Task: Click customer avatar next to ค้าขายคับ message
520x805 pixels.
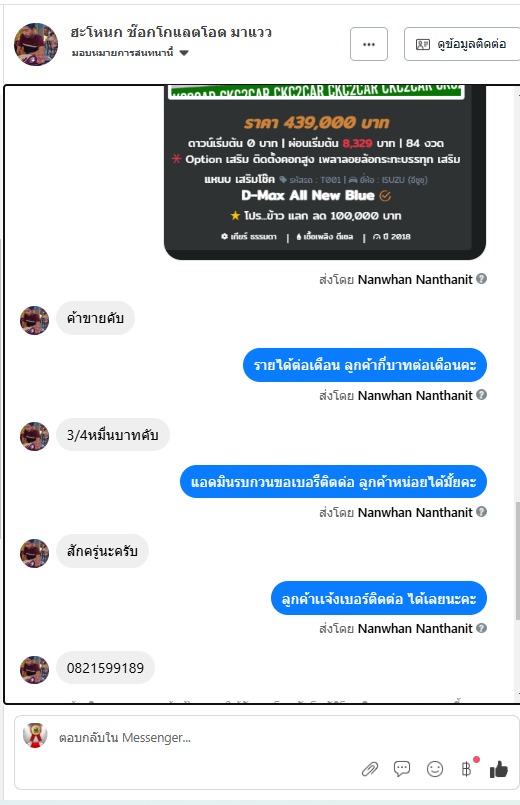Action: point(34,320)
